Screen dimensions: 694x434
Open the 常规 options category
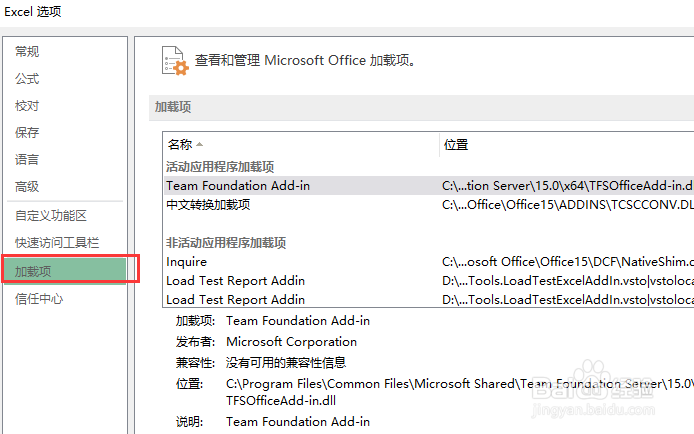tap(27, 51)
